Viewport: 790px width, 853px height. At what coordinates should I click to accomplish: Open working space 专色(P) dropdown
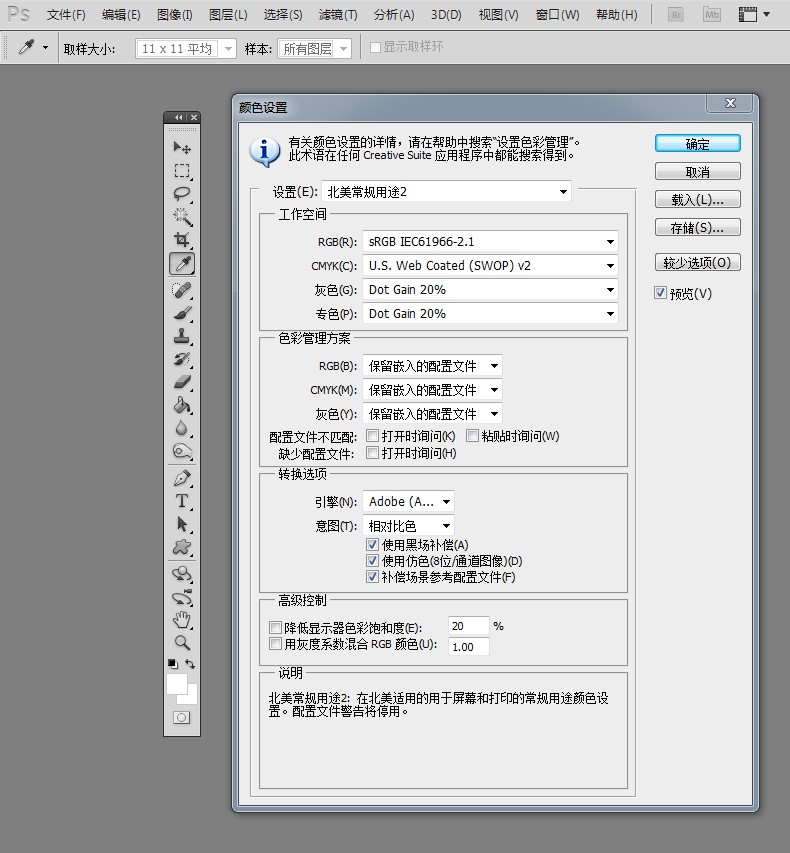490,313
